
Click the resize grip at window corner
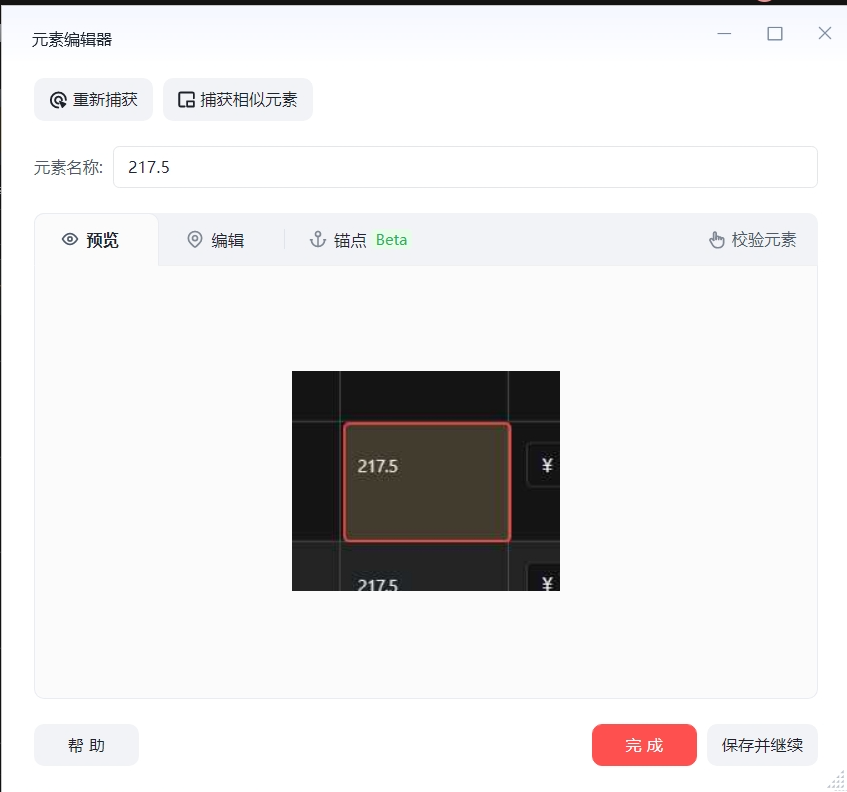[836, 781]
